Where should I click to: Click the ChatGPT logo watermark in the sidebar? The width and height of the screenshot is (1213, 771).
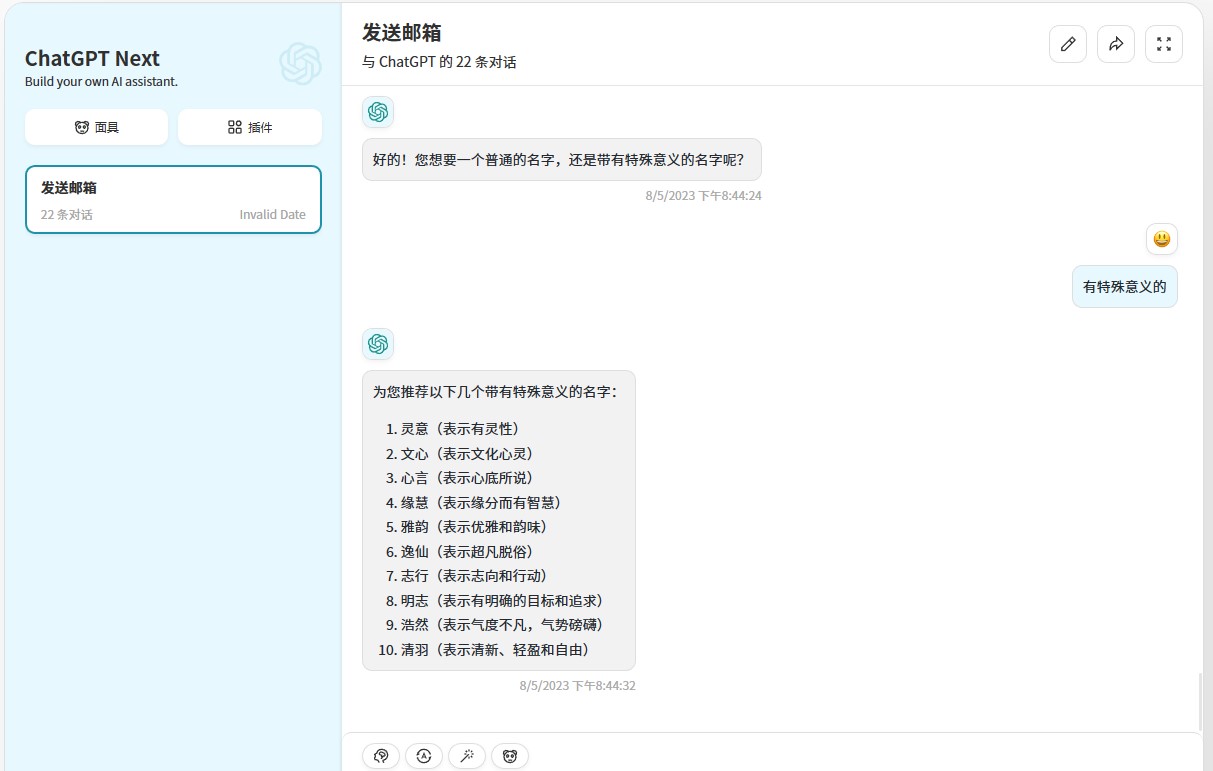(x=300, y=64)
